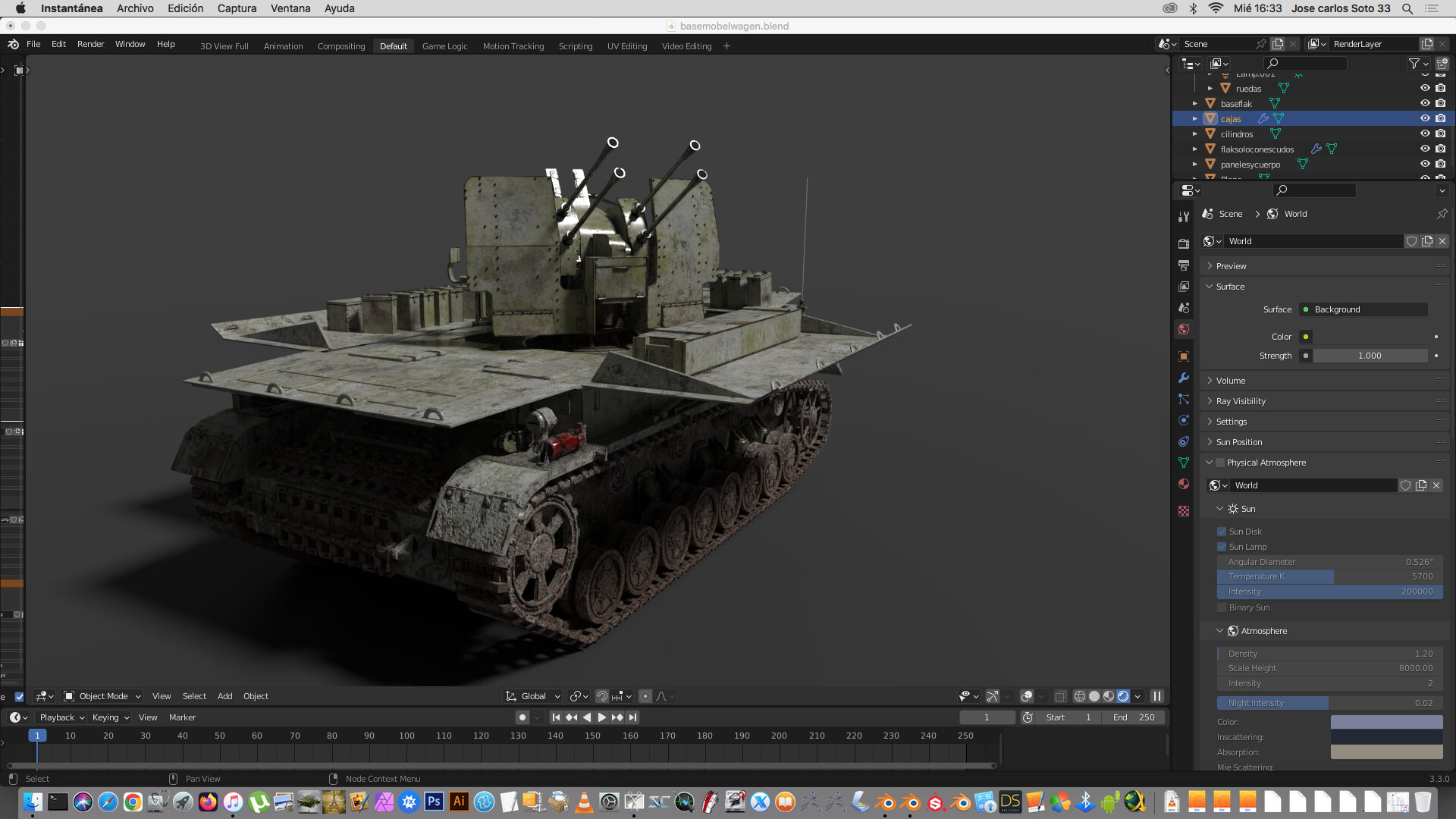Image resolution: width=1456 pixels, height=819 pixels.
Task: Open the Object Mode dropdown
Action: click(102, 696)
